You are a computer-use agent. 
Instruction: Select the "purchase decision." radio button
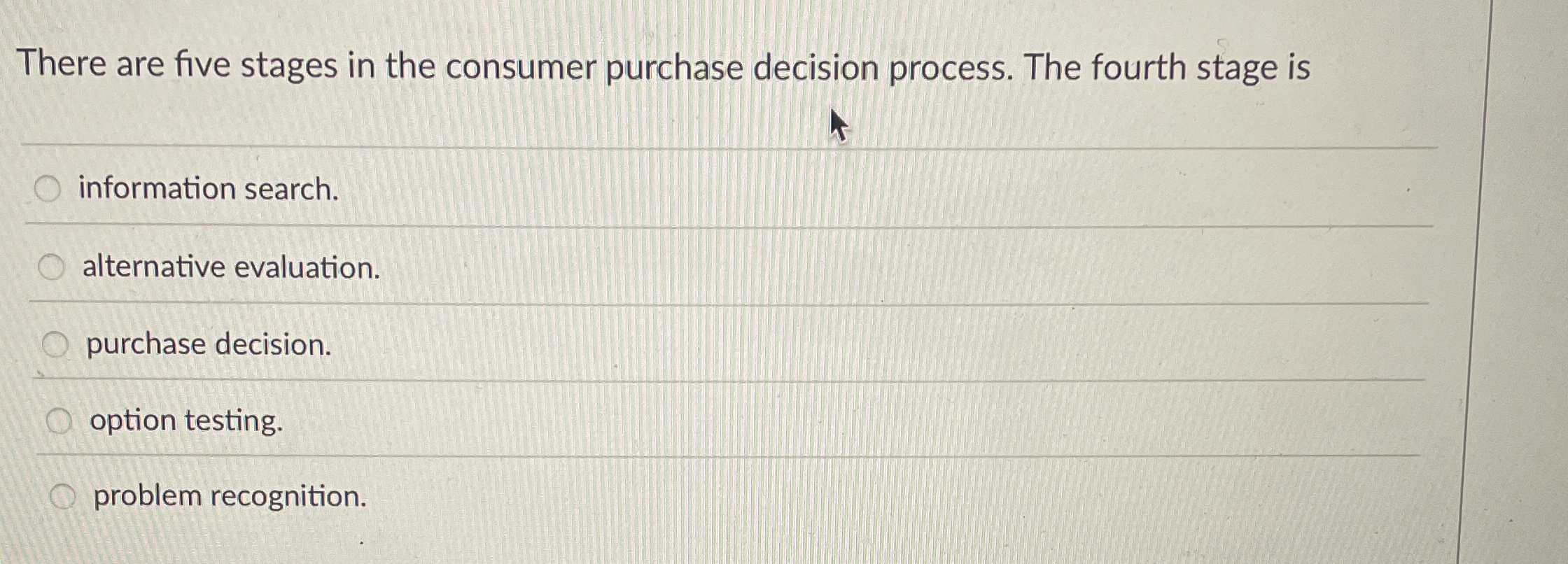point(55,342)
